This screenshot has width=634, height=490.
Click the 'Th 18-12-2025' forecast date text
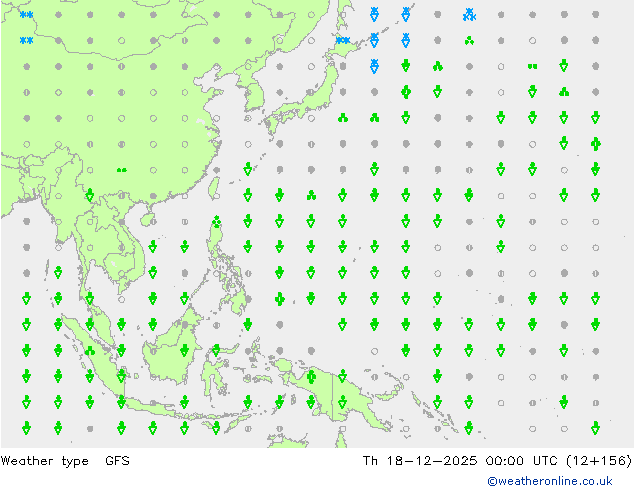pos(420,460)
